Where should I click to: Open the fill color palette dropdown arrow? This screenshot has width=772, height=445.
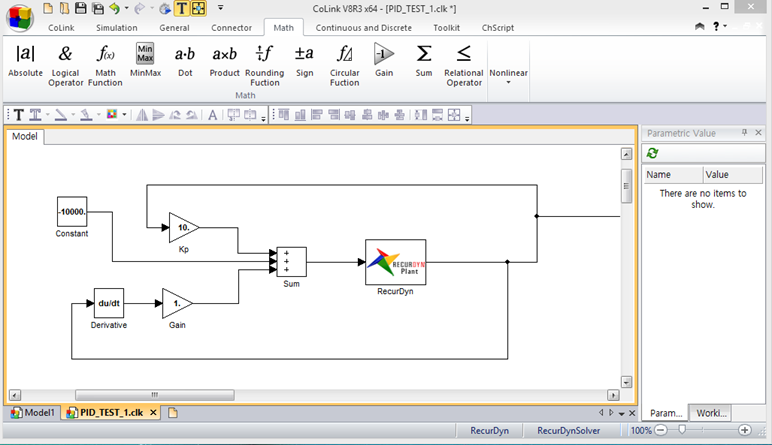pyautogui.click(x=124, y=115)
